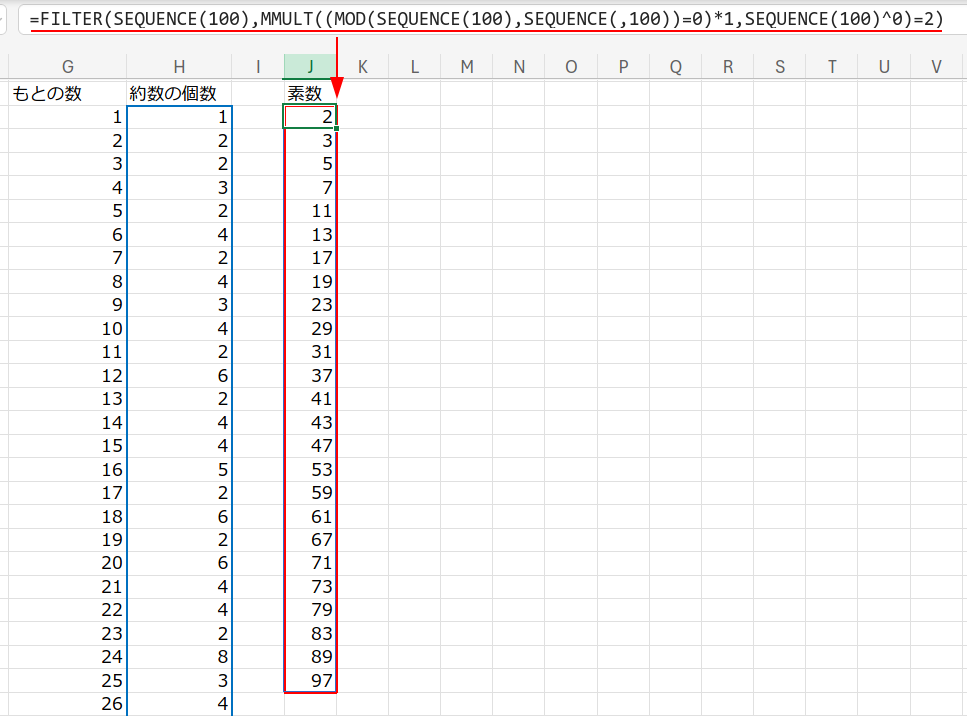
Task: Select column P header
Action: 623,66
